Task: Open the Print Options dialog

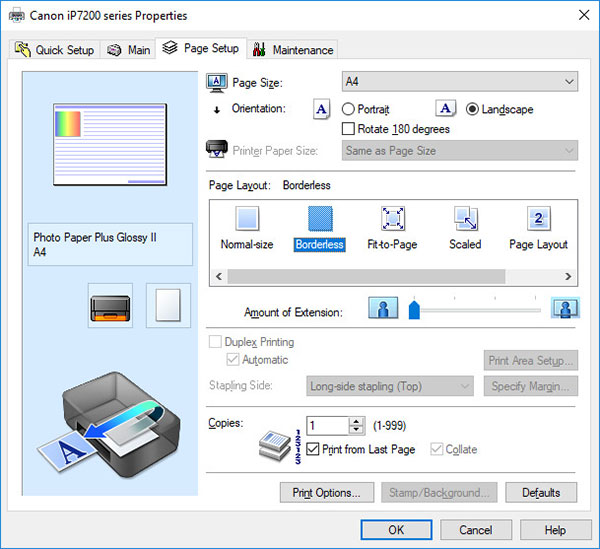Action: pyautogui.click(x=327, y=492)
